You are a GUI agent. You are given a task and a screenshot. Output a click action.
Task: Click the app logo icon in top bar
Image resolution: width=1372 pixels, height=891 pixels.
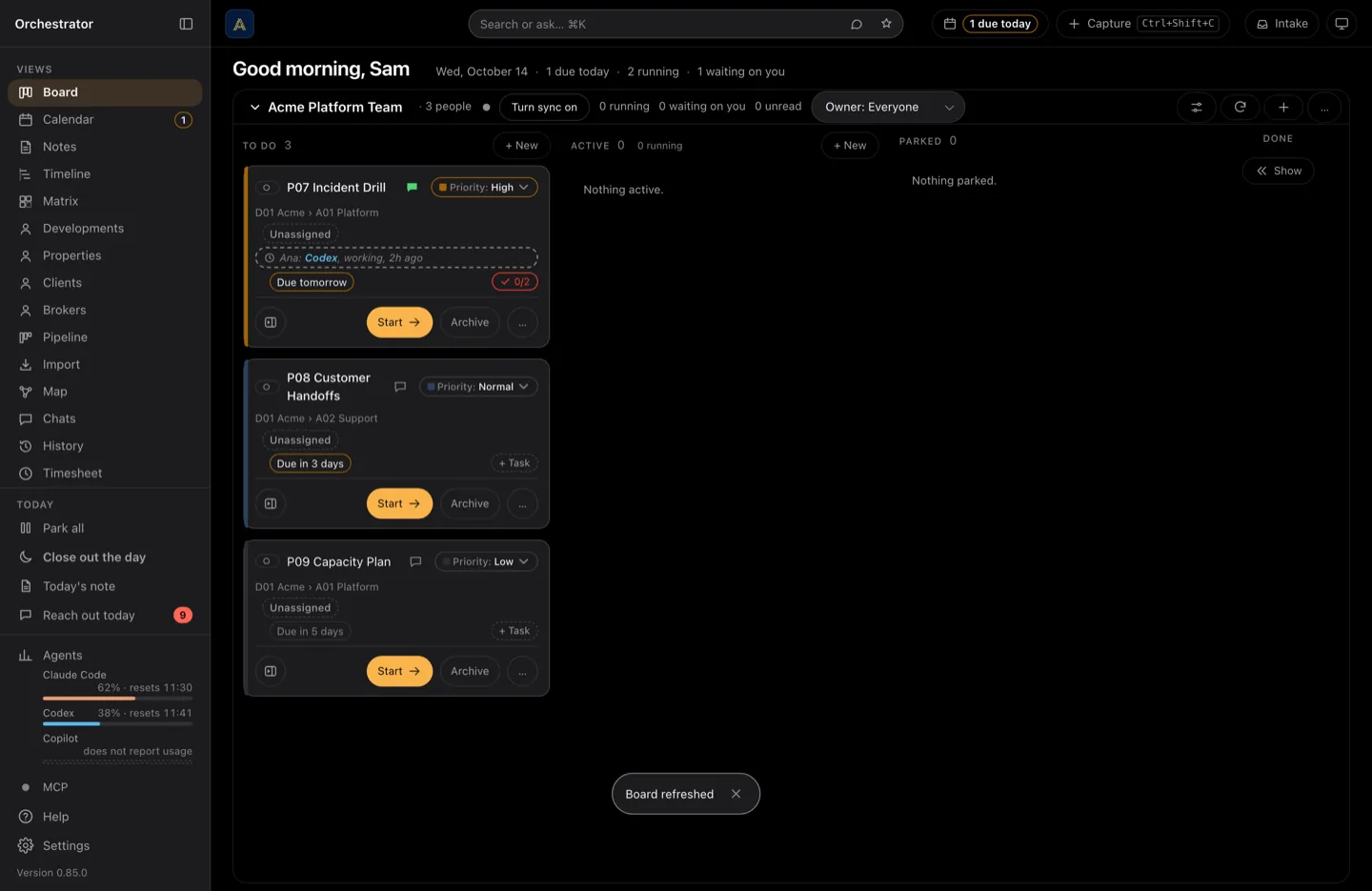pos(239,24)
